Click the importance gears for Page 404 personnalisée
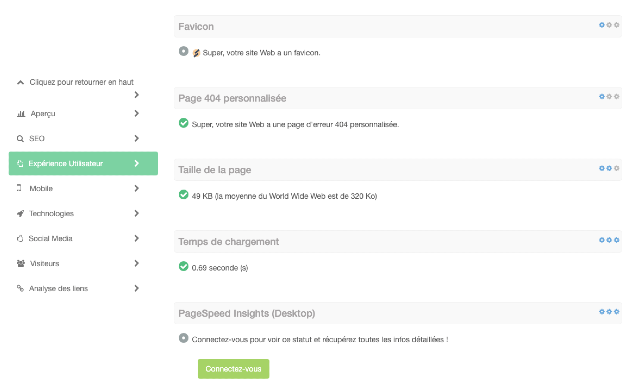 pyautogui.click(x=609, y=97)
